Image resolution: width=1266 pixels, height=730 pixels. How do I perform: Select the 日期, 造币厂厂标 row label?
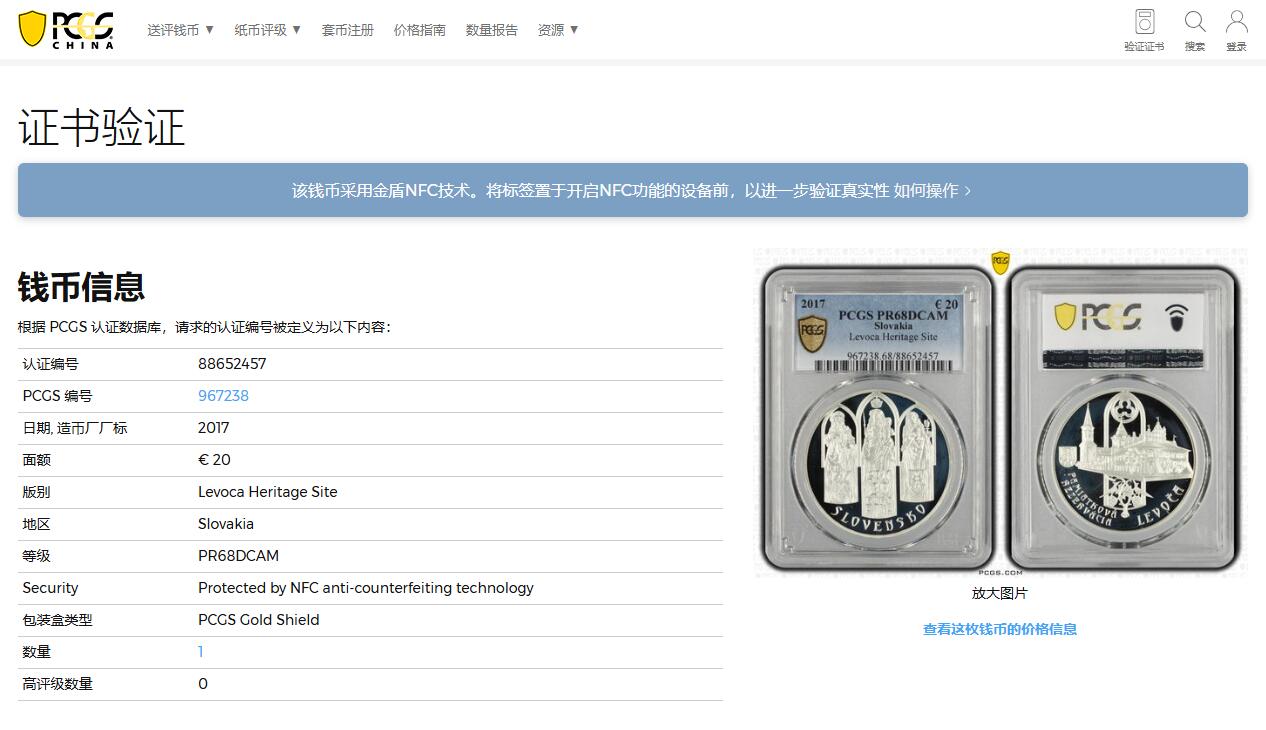click(75, 428)
